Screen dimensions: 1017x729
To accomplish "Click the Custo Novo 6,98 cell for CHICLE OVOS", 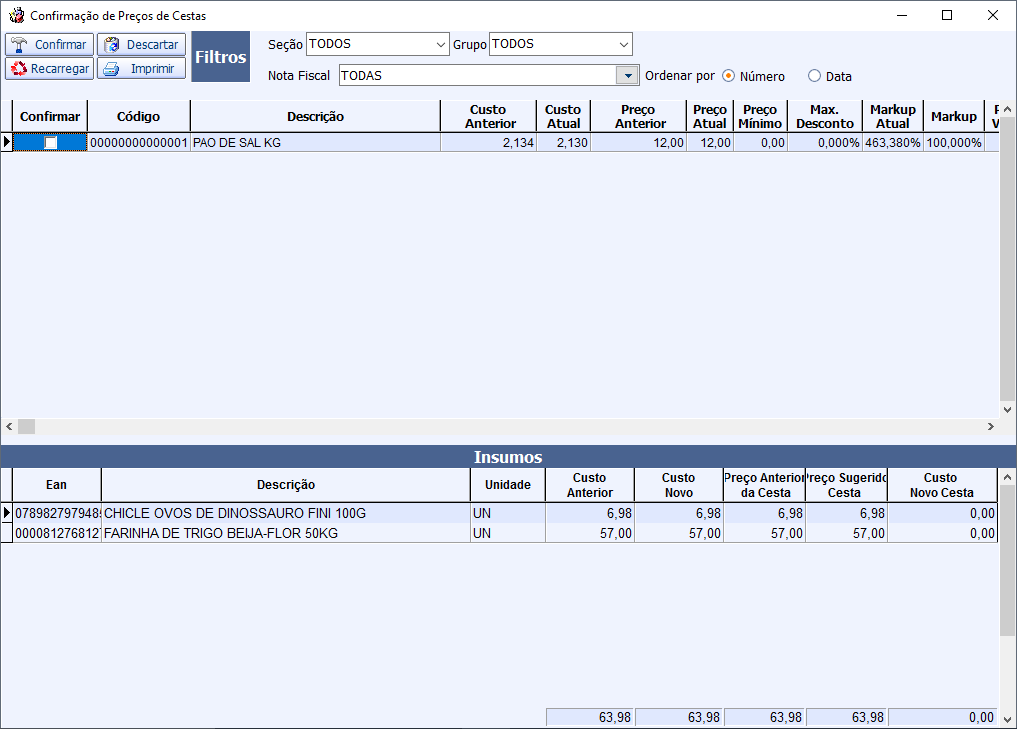I will [x=678, y=513].
